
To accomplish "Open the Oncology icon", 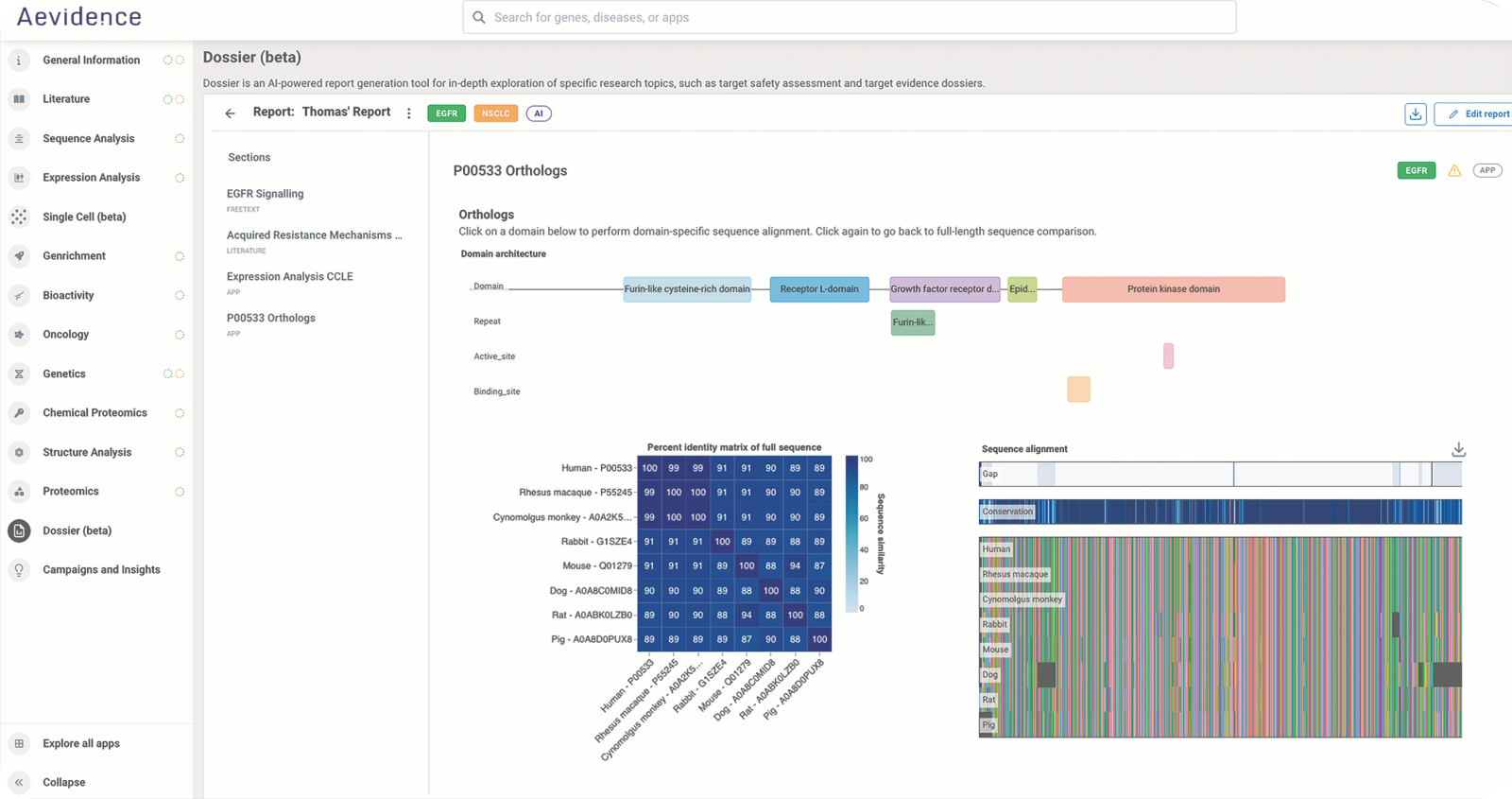I will coord(19,335).
